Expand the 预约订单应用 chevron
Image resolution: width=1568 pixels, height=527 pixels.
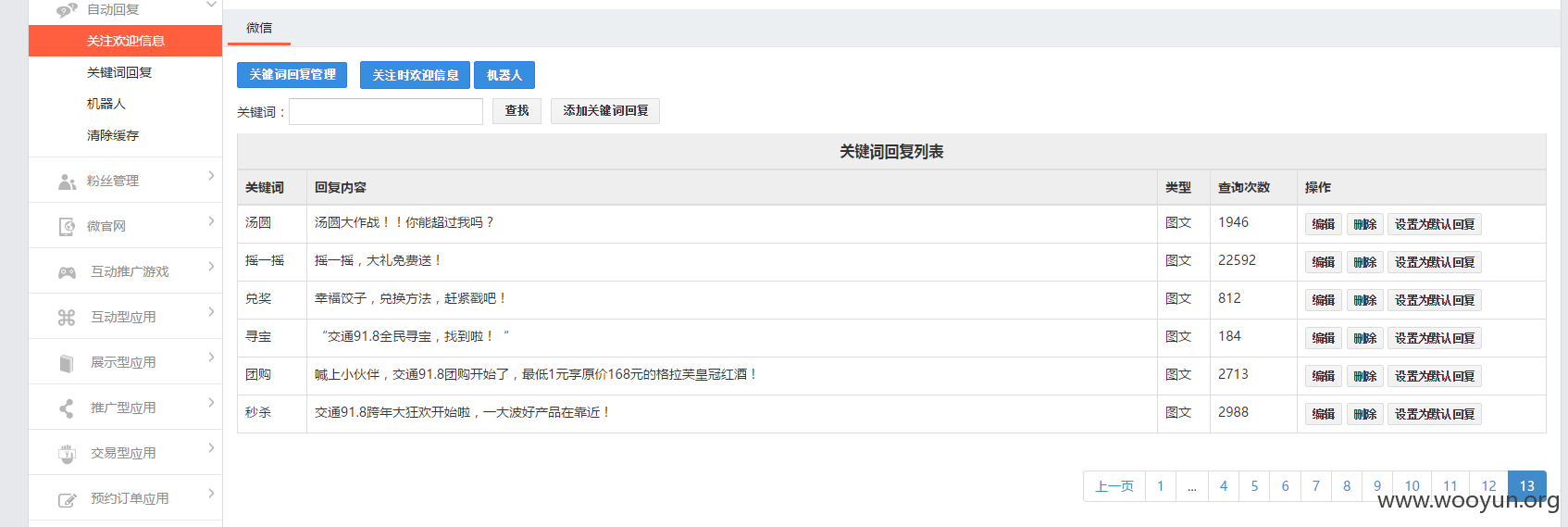click(211, 494)
